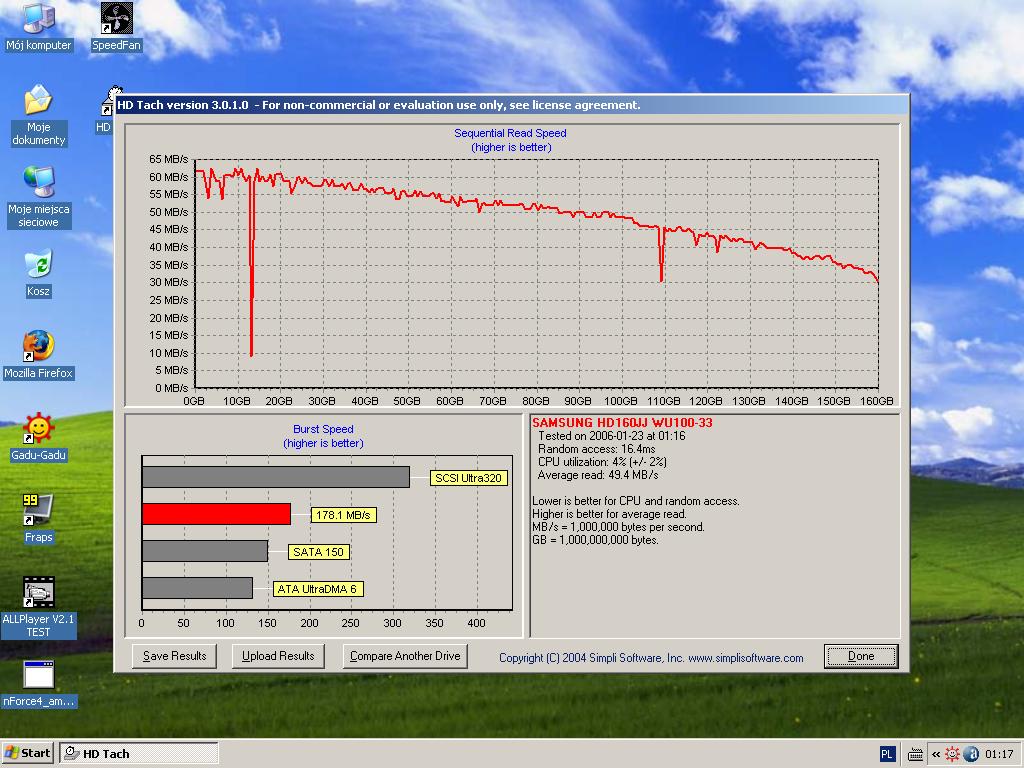This screenshot has height=768, width=1024.
Task: Launch SpeedFan from the desktop
Action: coord(116,26)
